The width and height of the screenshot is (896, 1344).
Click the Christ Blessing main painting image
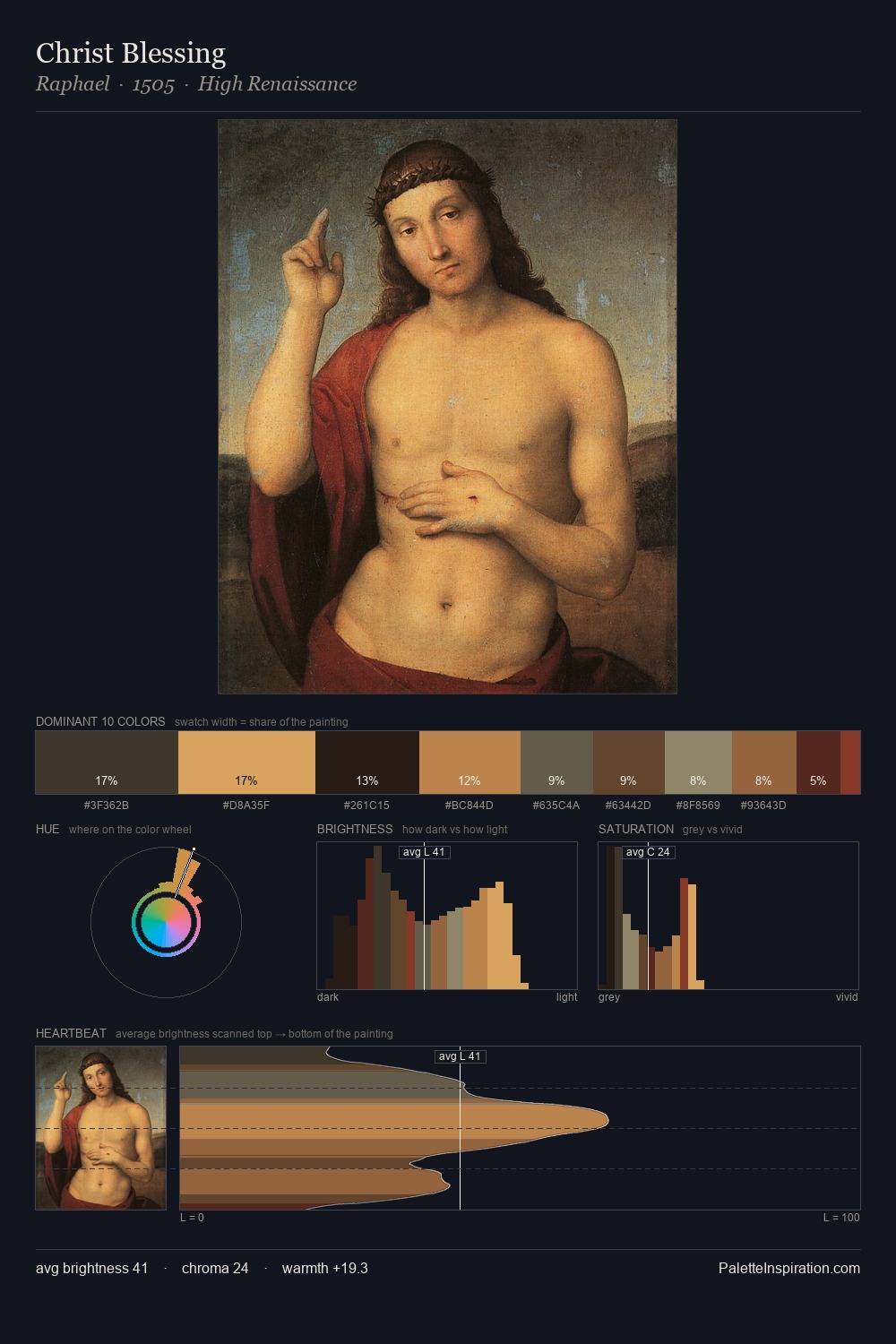[447, 407]
